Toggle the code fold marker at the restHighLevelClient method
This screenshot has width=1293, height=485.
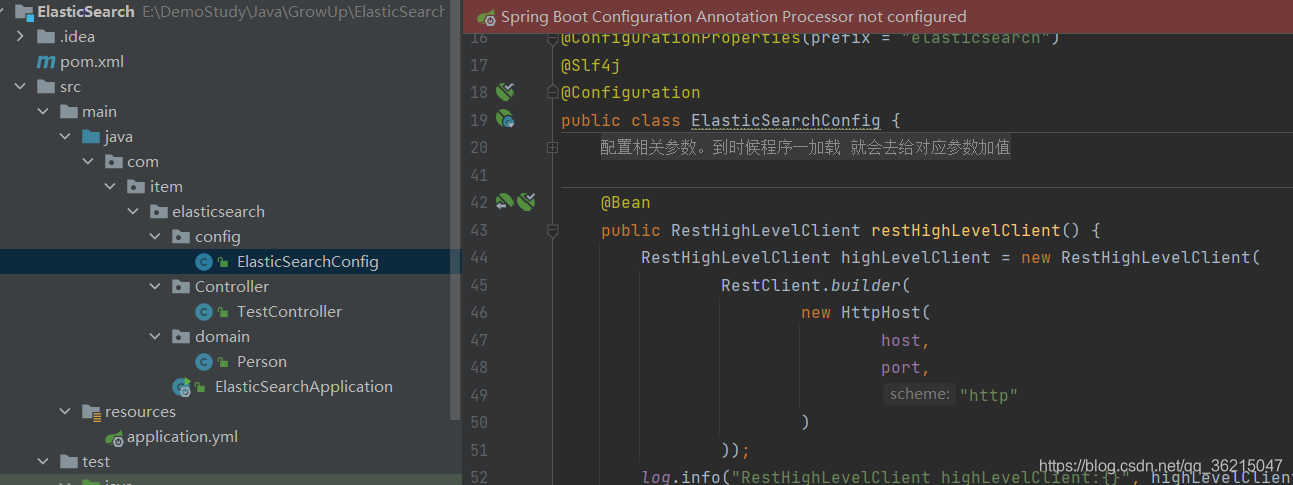coord(552,231)
